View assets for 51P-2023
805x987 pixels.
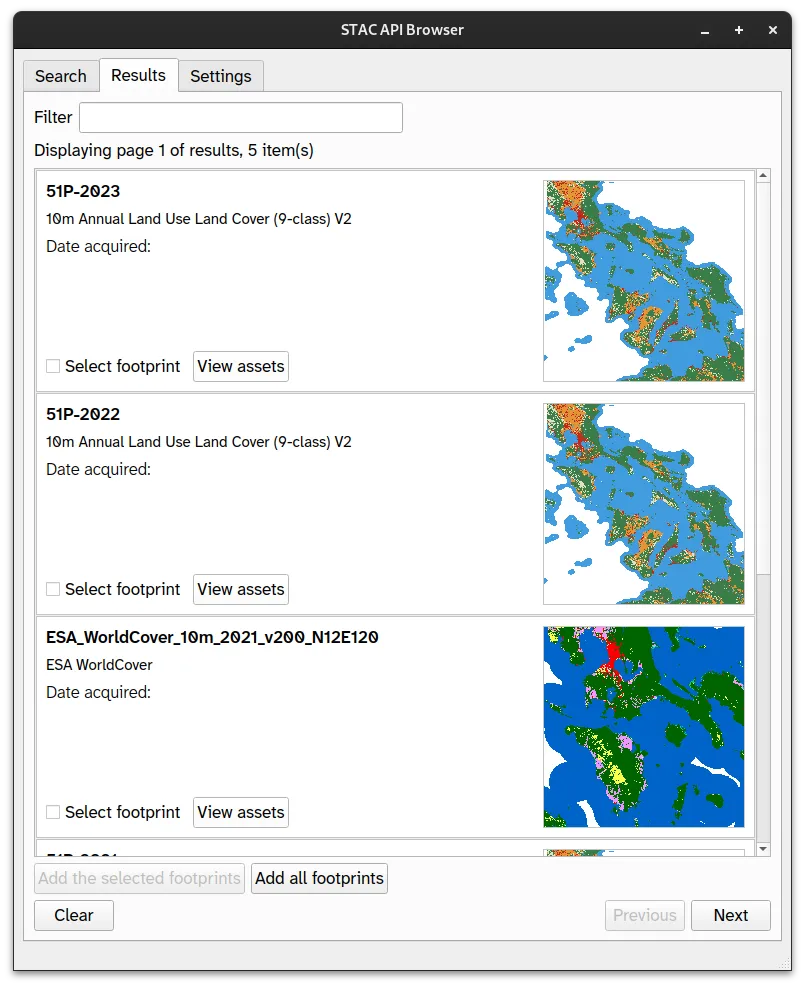(241, 367)
